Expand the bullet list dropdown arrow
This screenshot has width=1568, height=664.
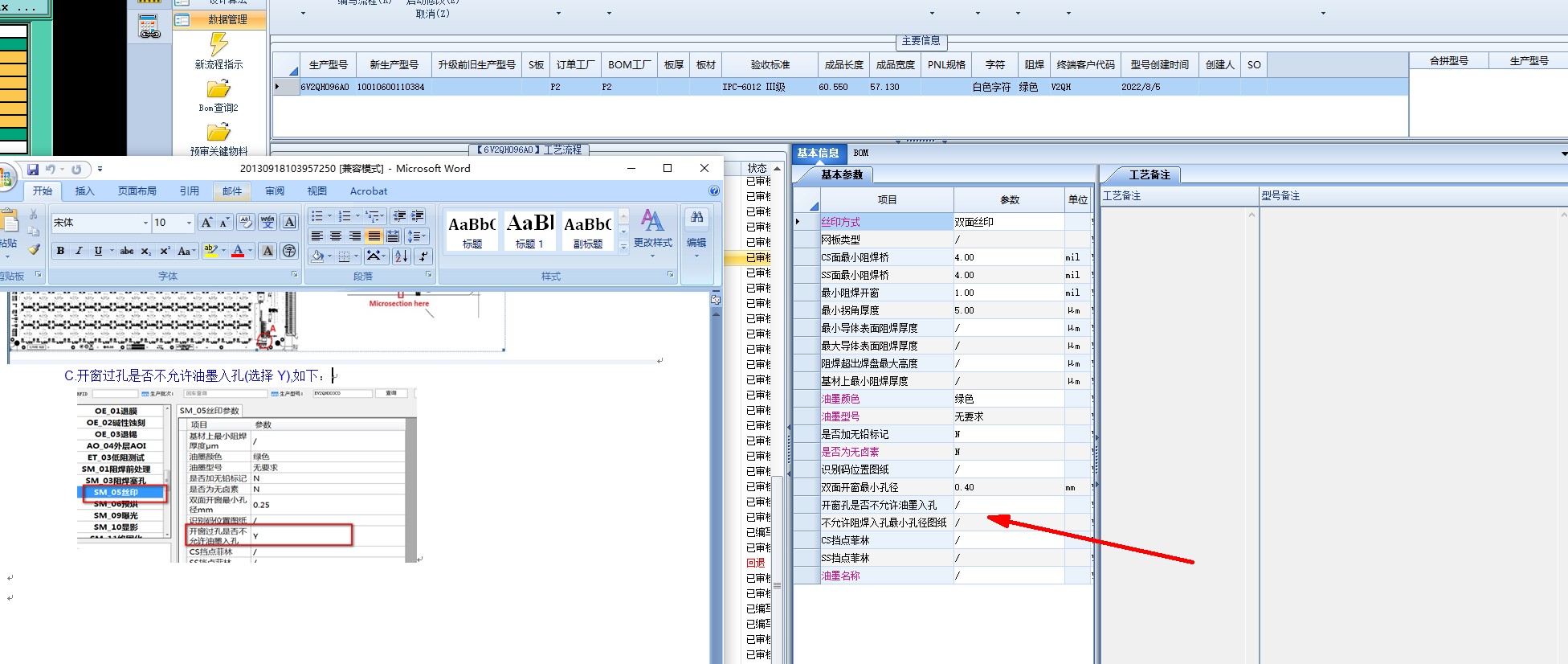point(329,216)
